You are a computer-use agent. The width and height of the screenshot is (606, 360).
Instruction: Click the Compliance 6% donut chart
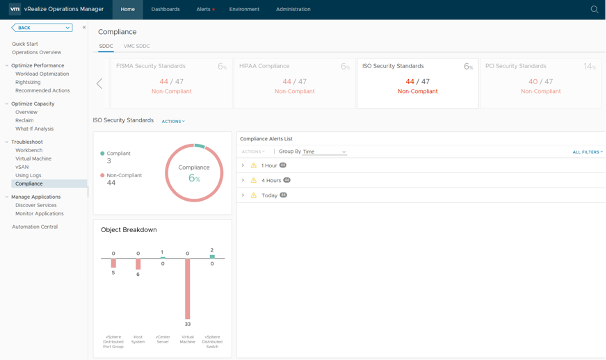[x=194, y=173]
